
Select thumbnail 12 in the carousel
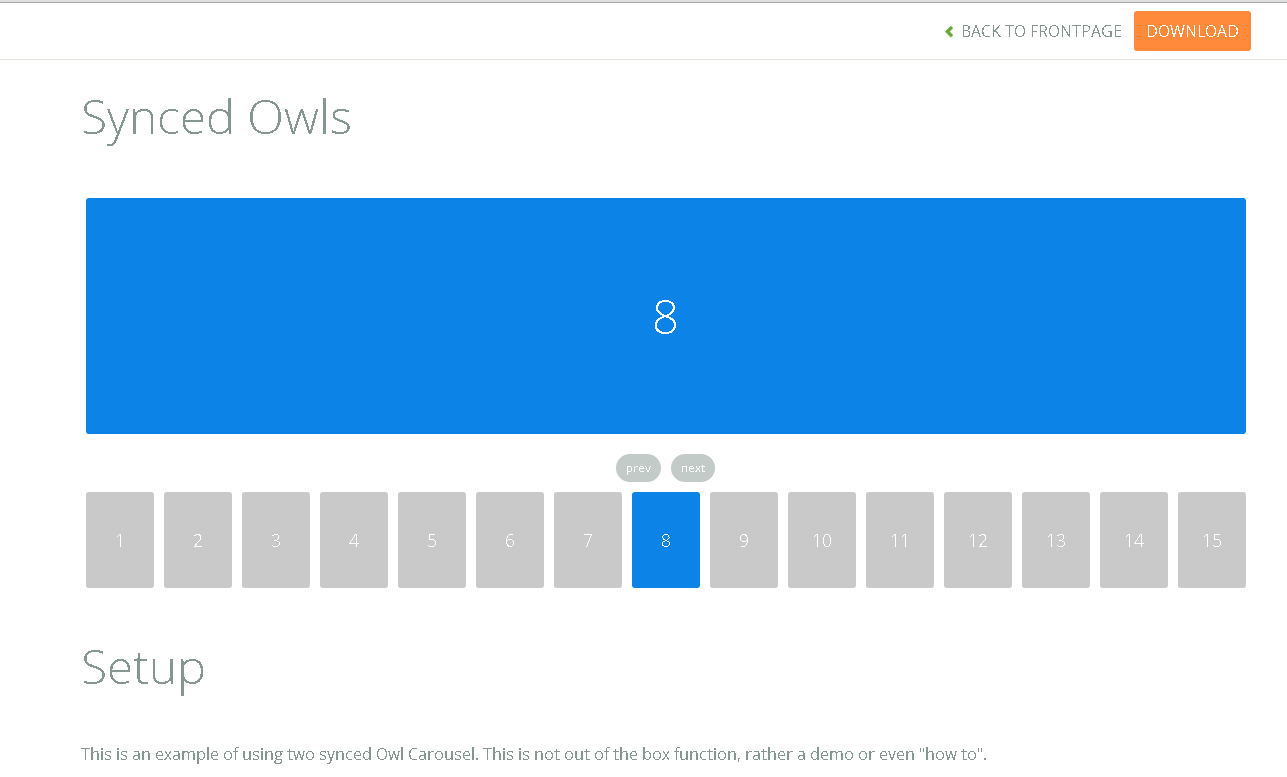tap(977, 540)
